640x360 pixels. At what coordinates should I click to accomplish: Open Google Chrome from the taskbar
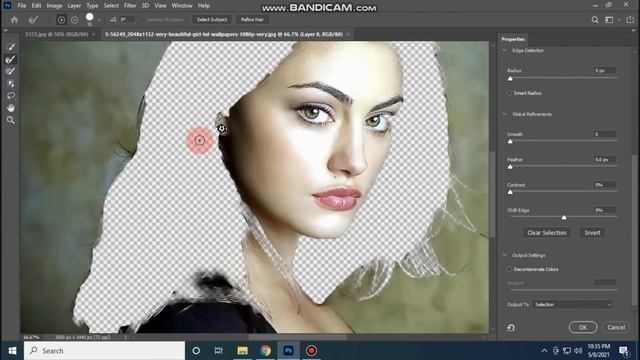coord(265,351)
